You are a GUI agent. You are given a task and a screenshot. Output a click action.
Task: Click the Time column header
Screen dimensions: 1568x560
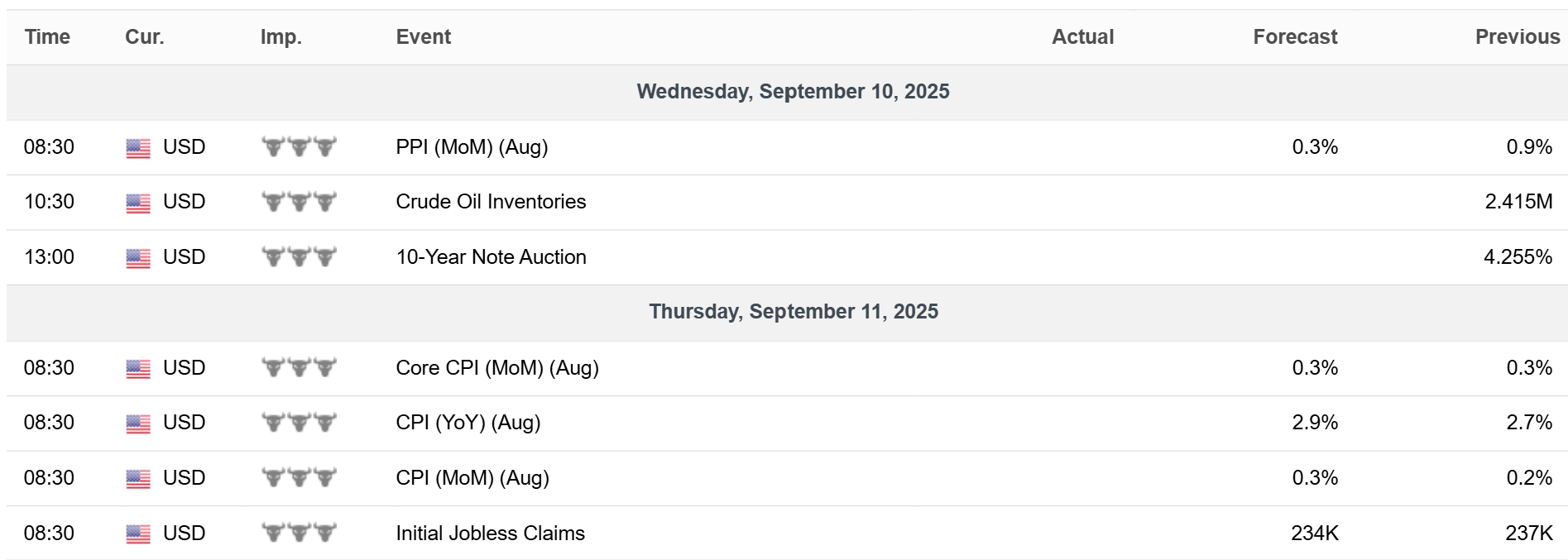47,37
